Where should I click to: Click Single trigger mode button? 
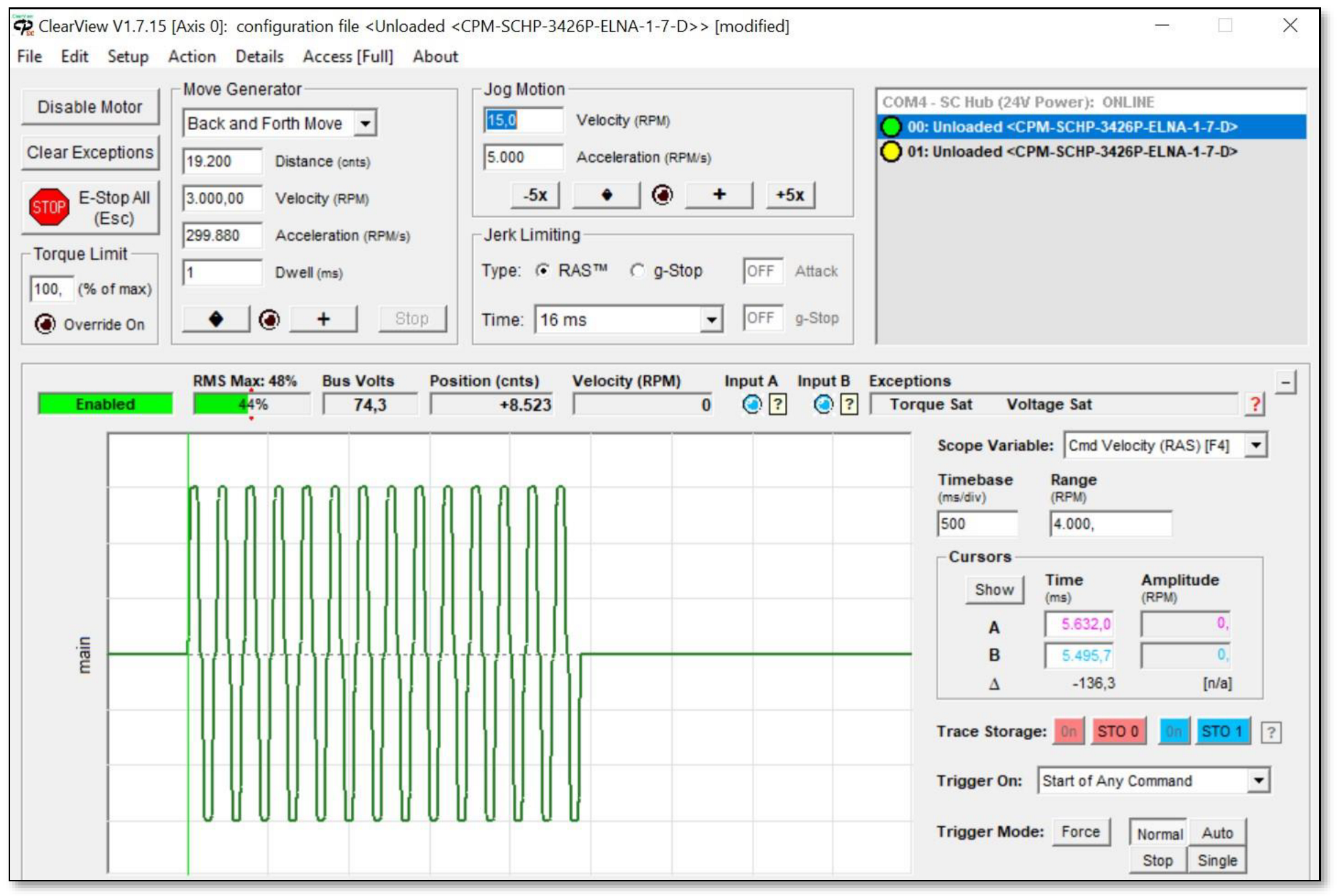pos(1217,861)
